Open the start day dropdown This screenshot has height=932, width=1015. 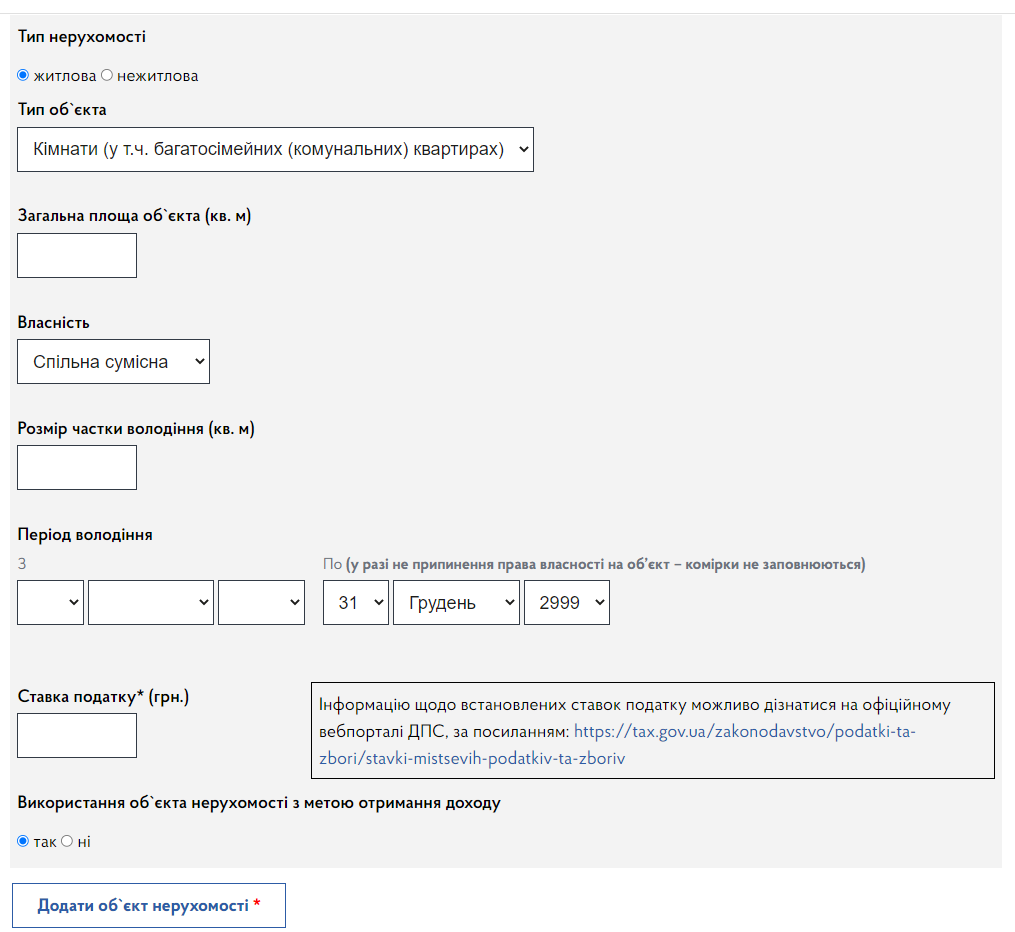point(50,602)
